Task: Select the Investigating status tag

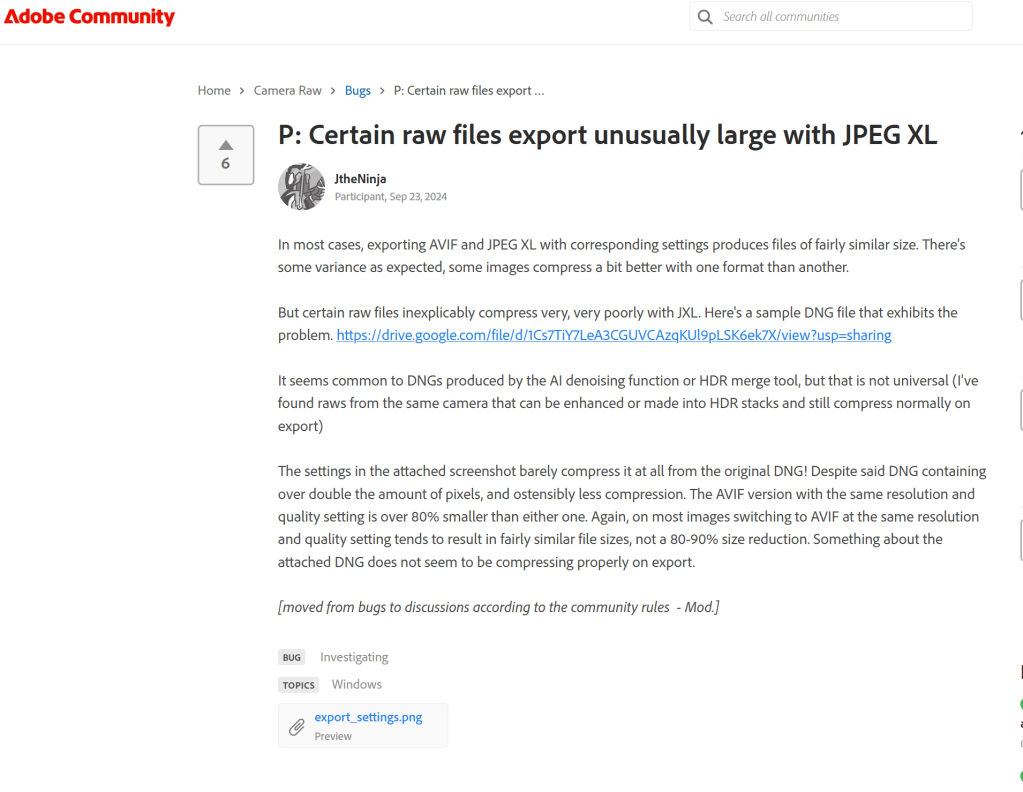Action: (x=354, y=657)
